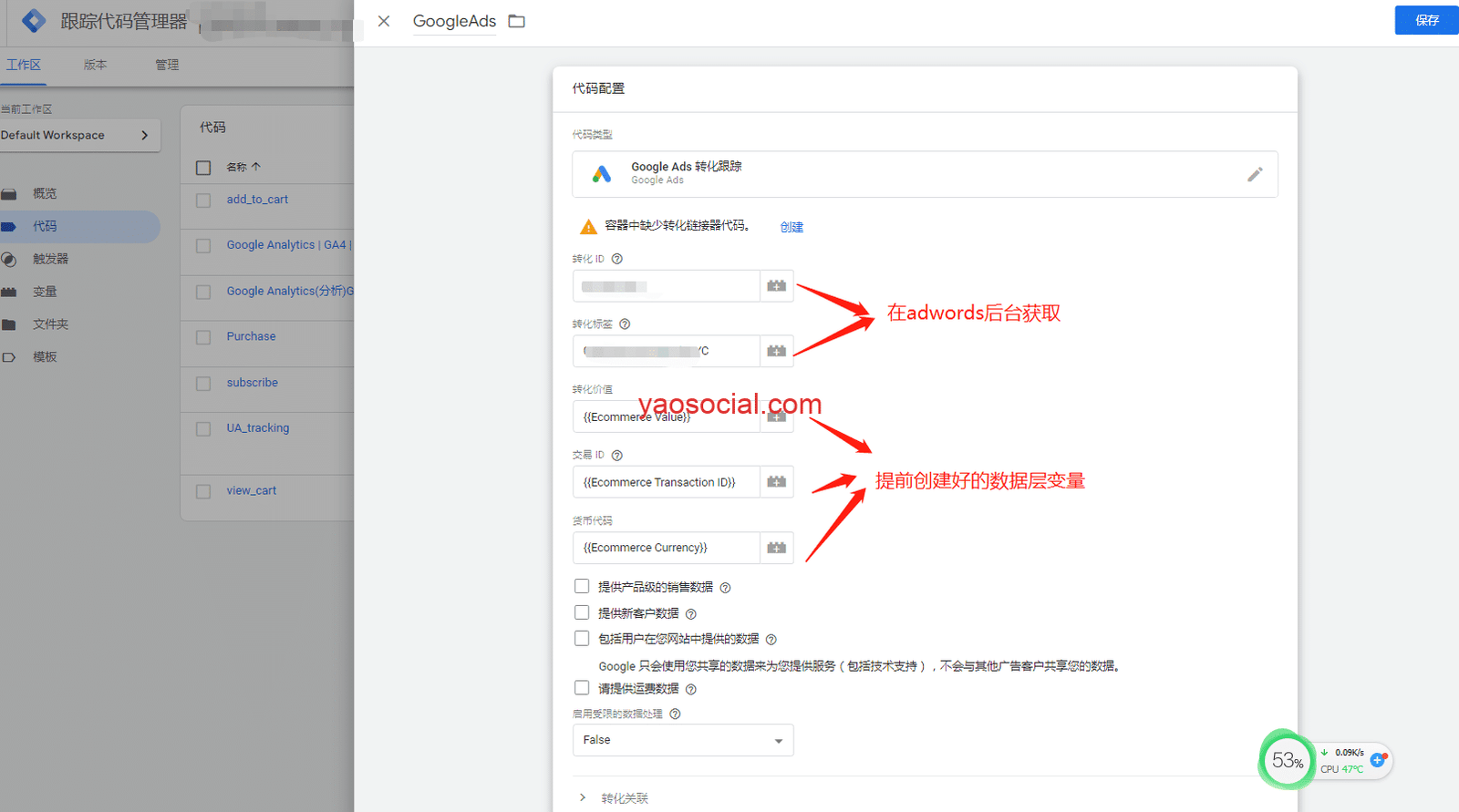Screen dimensions: 1459x812
Task: Switch to the 版本 tab
Action: [95, 65]
